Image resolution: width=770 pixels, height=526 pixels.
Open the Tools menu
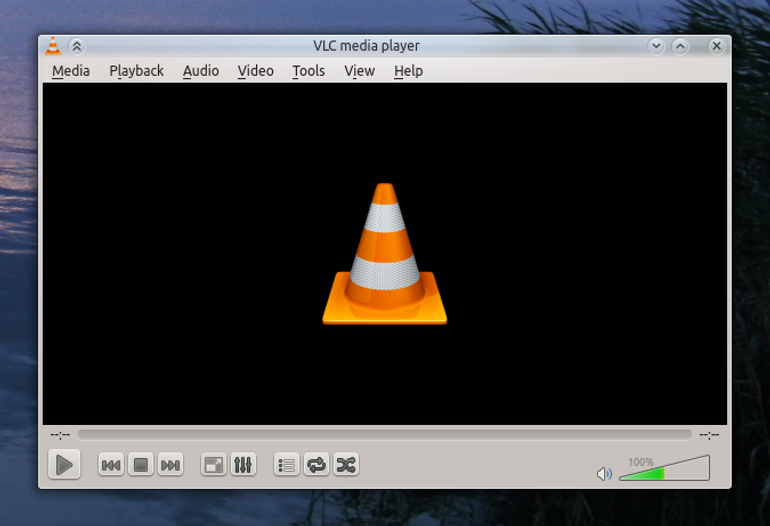point(308,71)
